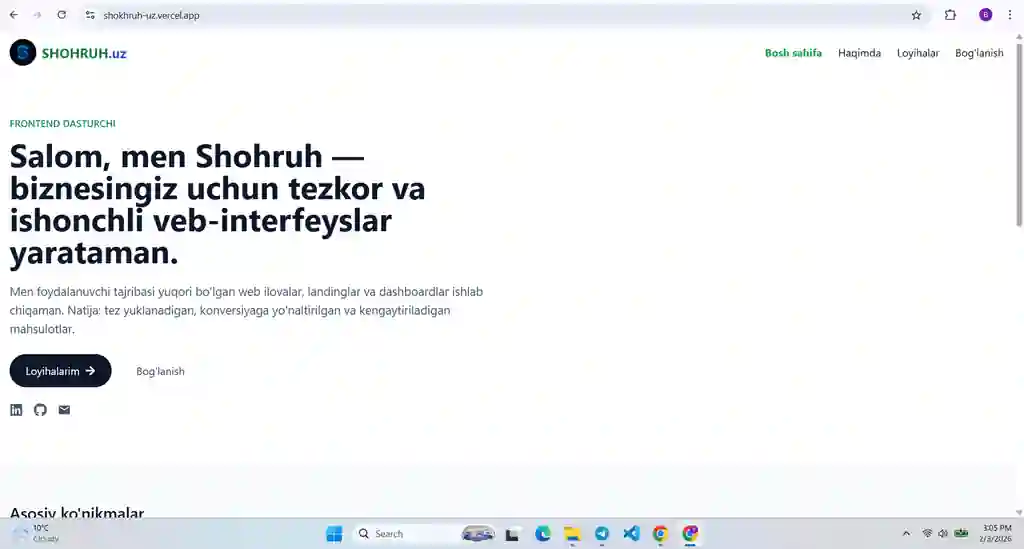Bookmark this page with the star icon
This screenshot has width=1024, height=549.
click(916, 15)
